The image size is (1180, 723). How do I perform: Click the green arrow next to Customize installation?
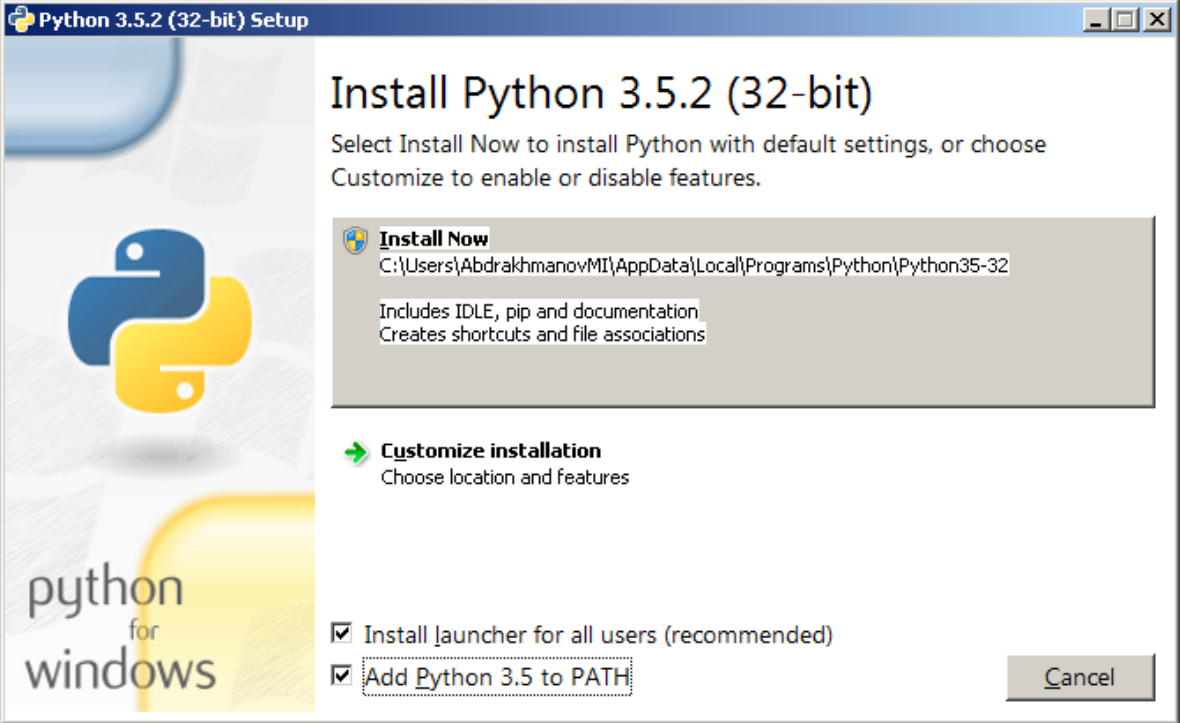pos(355,453)
